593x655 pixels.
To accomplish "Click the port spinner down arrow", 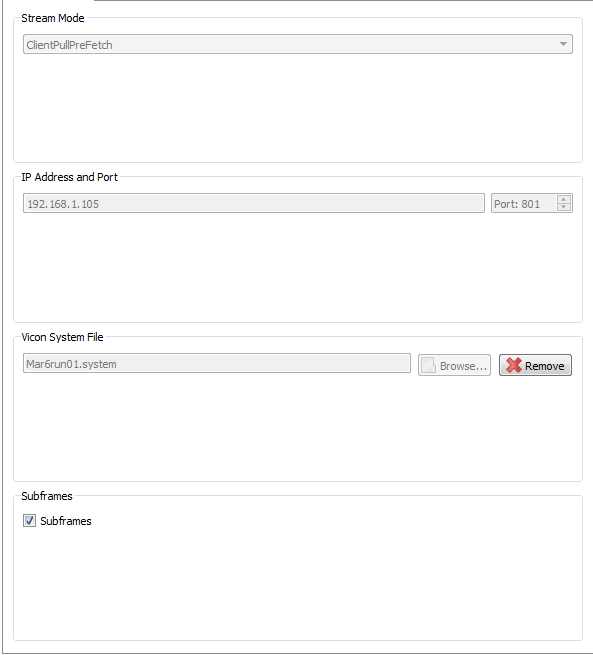I will [564, 207].
